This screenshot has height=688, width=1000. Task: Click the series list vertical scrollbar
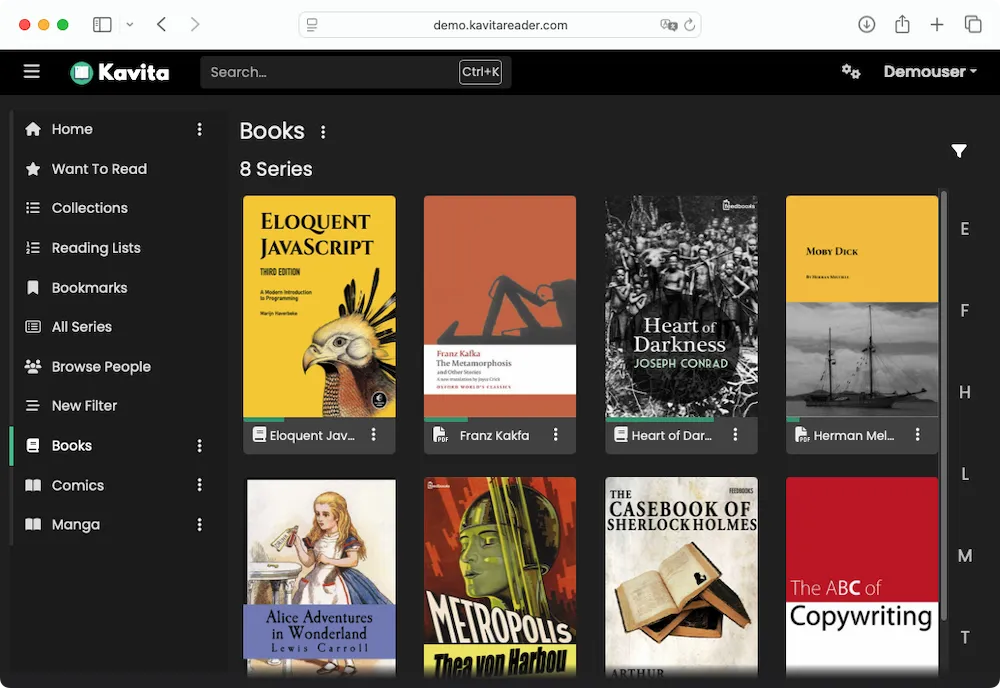point(944,405)
